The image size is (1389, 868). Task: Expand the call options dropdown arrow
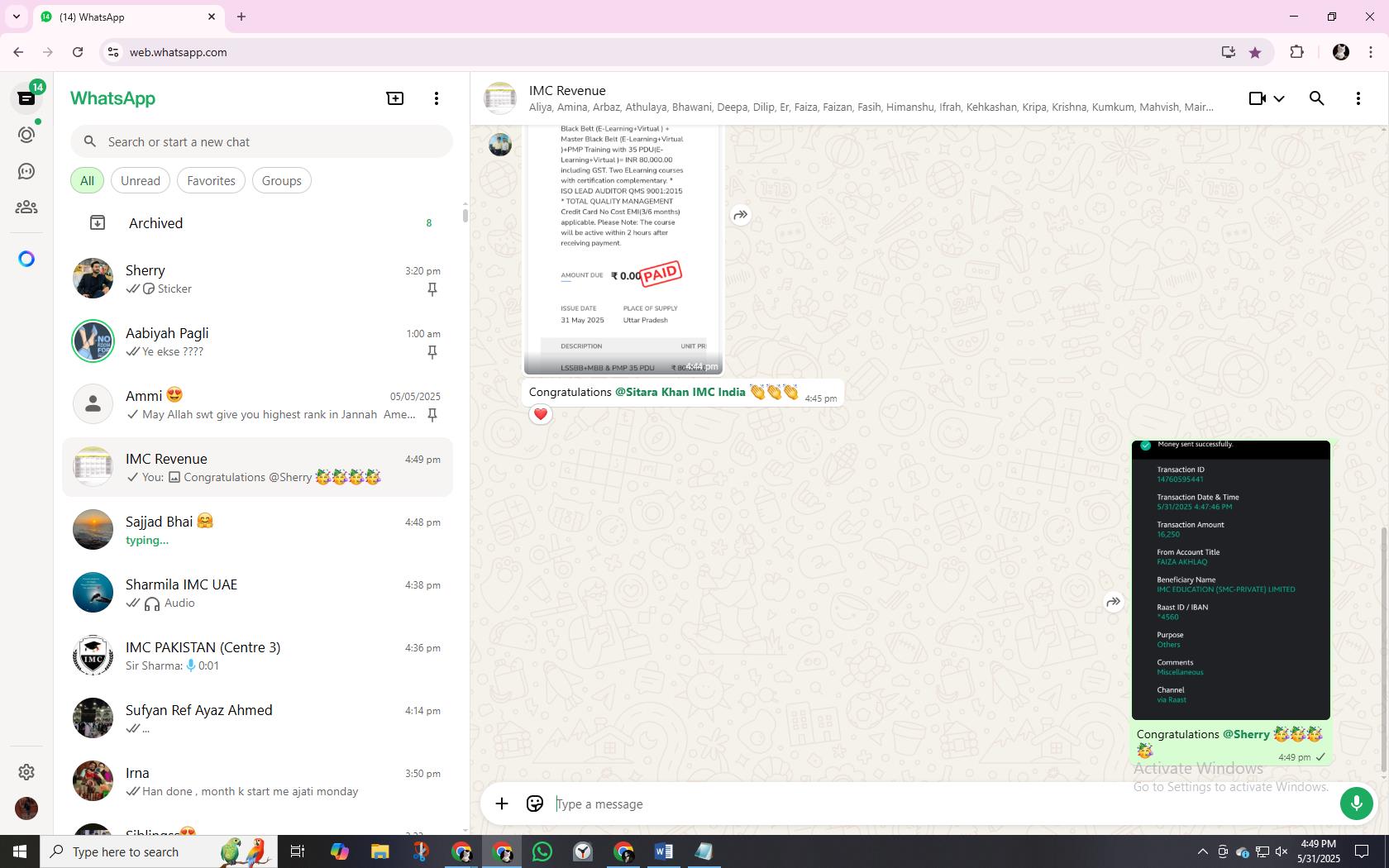[1279, 98]
